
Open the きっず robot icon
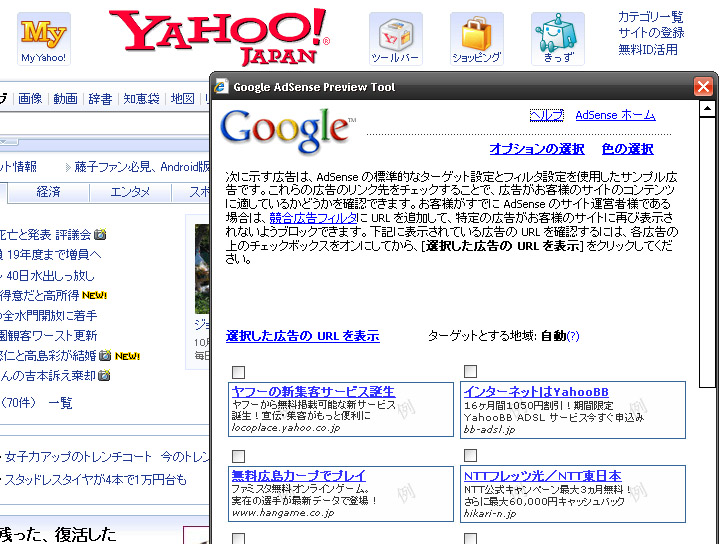click(558, 39)
